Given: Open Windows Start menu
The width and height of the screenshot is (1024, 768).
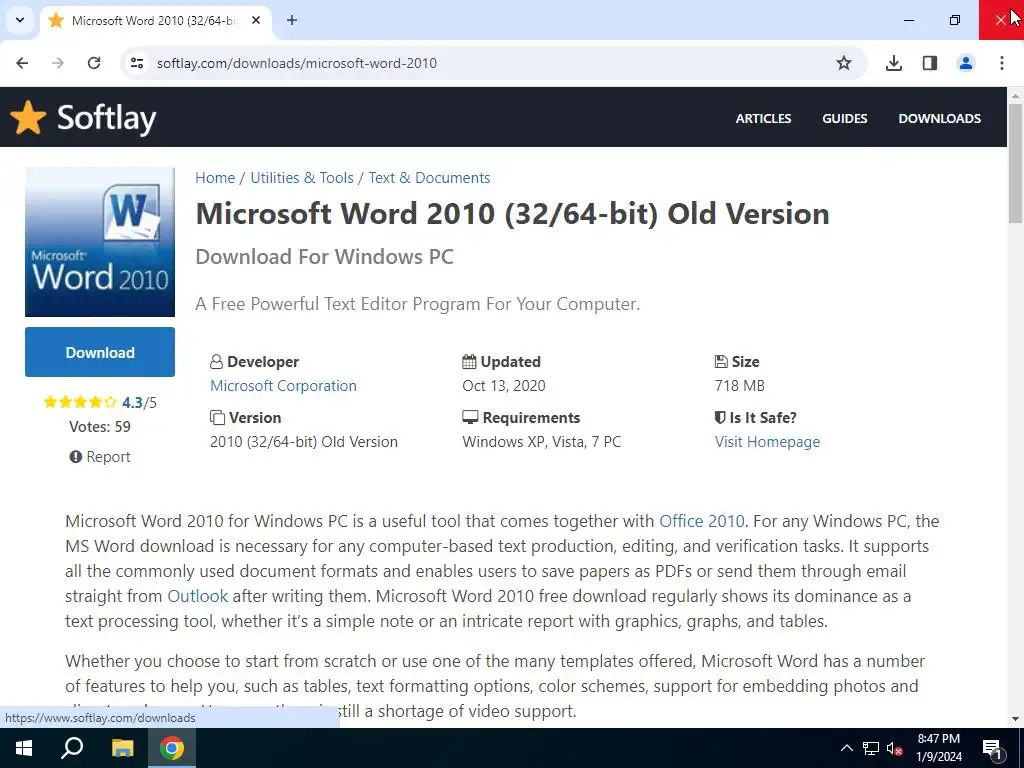Looking at the screenshot, I should point(24,748).
